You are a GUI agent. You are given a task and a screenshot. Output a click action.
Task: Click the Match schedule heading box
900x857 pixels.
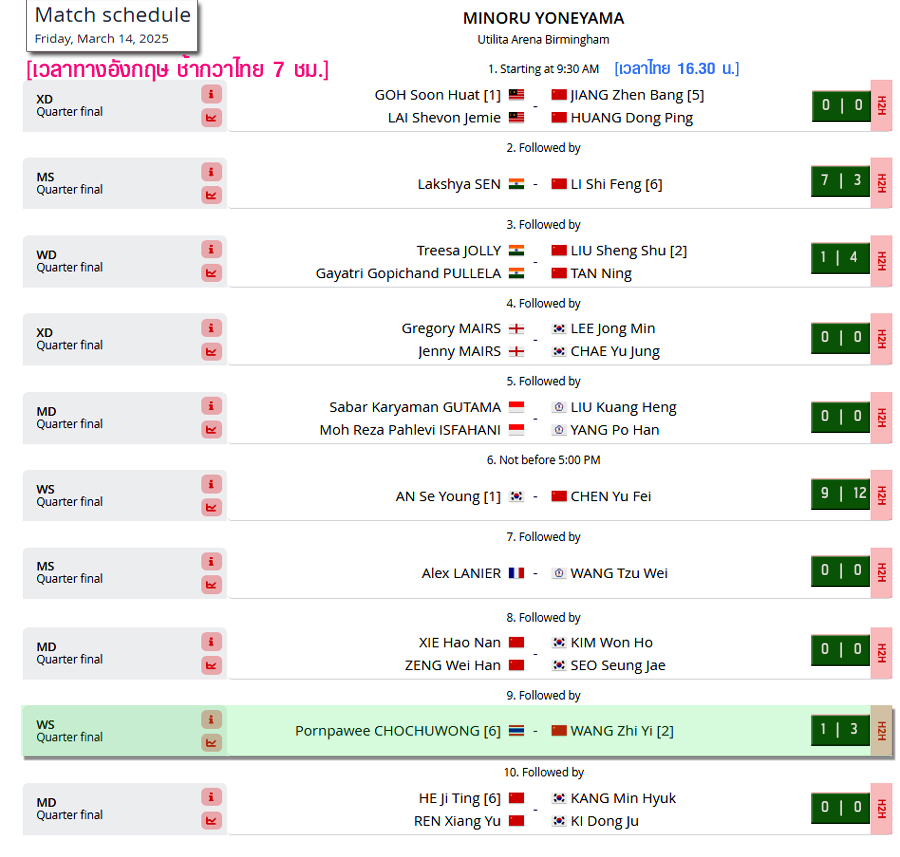[112, 25]
